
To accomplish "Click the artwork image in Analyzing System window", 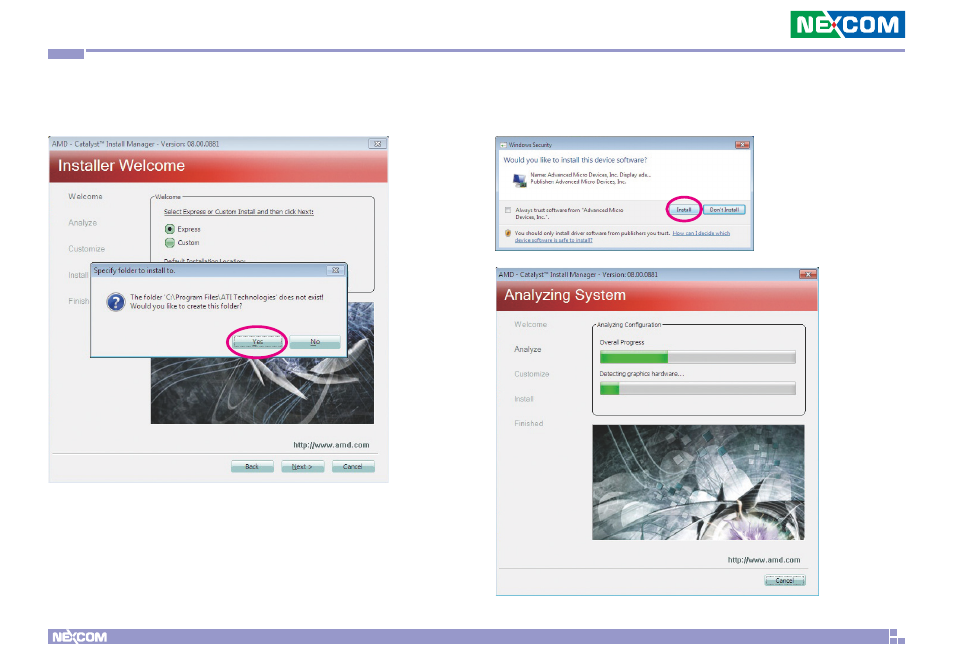I will tap(698, 482).
